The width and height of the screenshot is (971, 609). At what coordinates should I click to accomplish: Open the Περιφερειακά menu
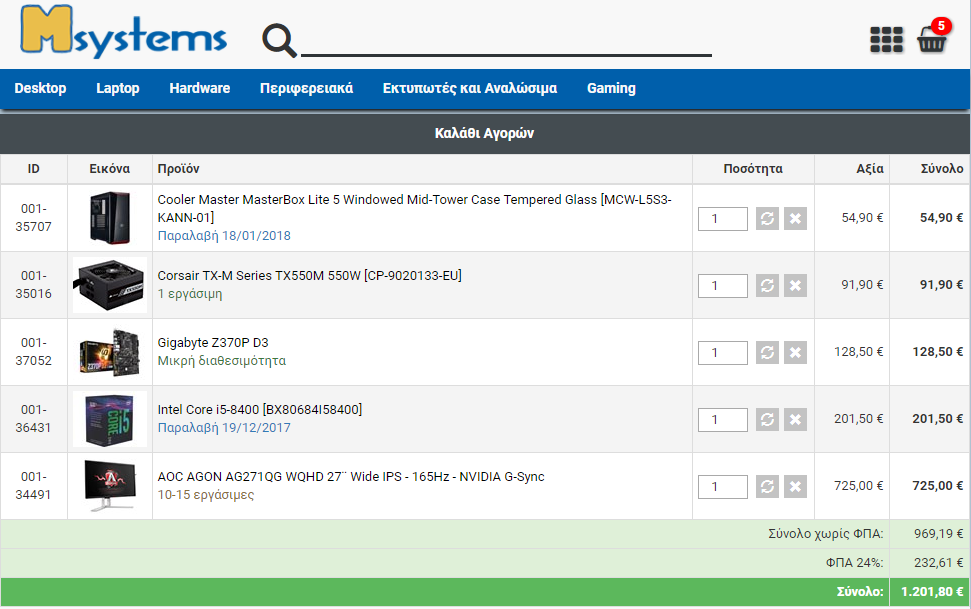[x=307, y=88]
